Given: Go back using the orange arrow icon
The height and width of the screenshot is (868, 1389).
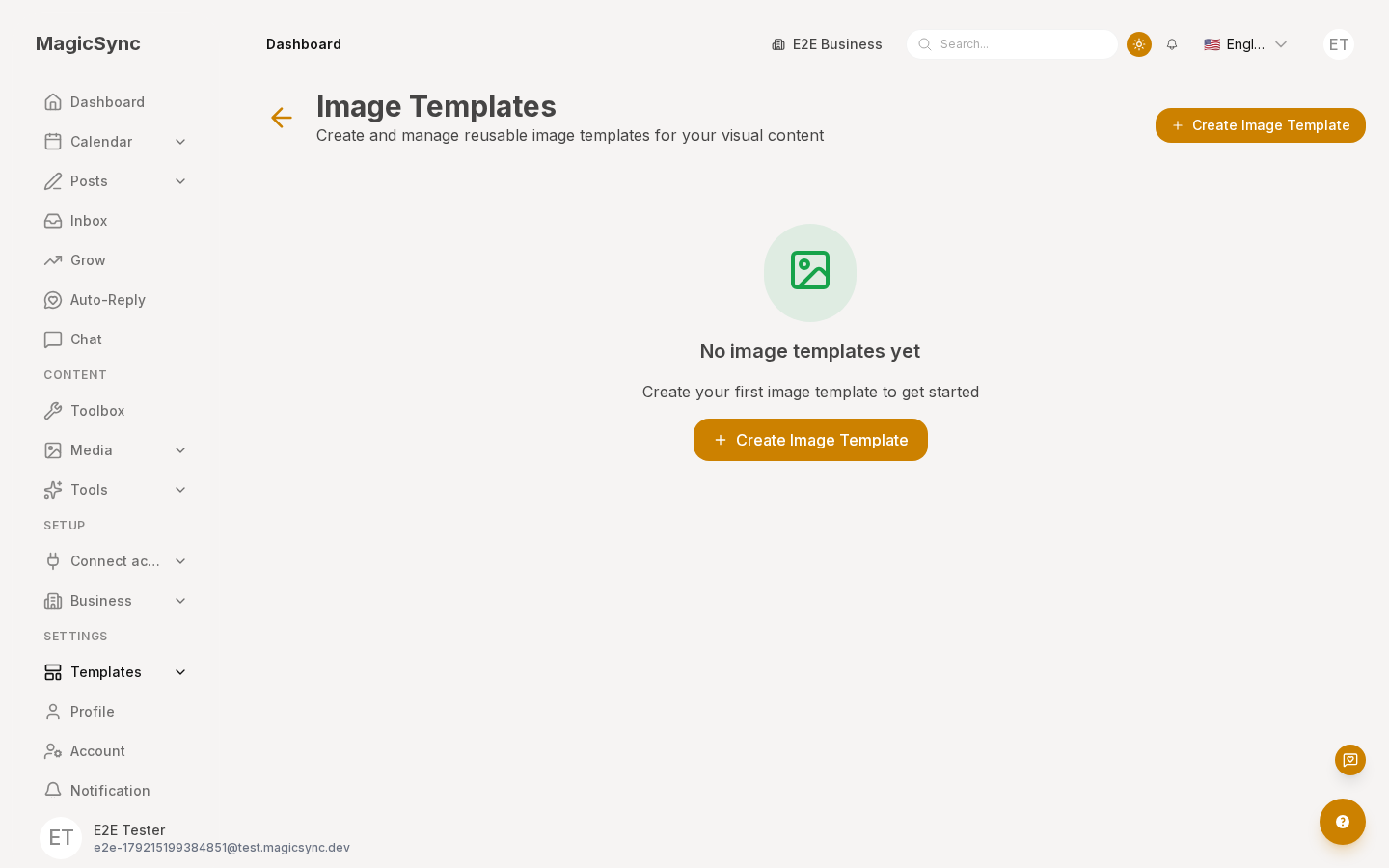Looking at the screenshot, I should [x=281, y=118].
